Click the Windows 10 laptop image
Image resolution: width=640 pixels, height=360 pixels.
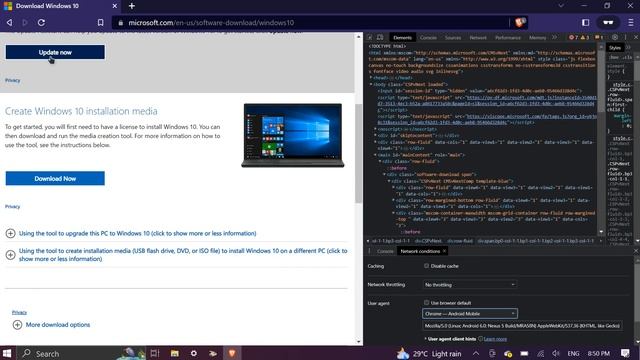pos(293,136)
